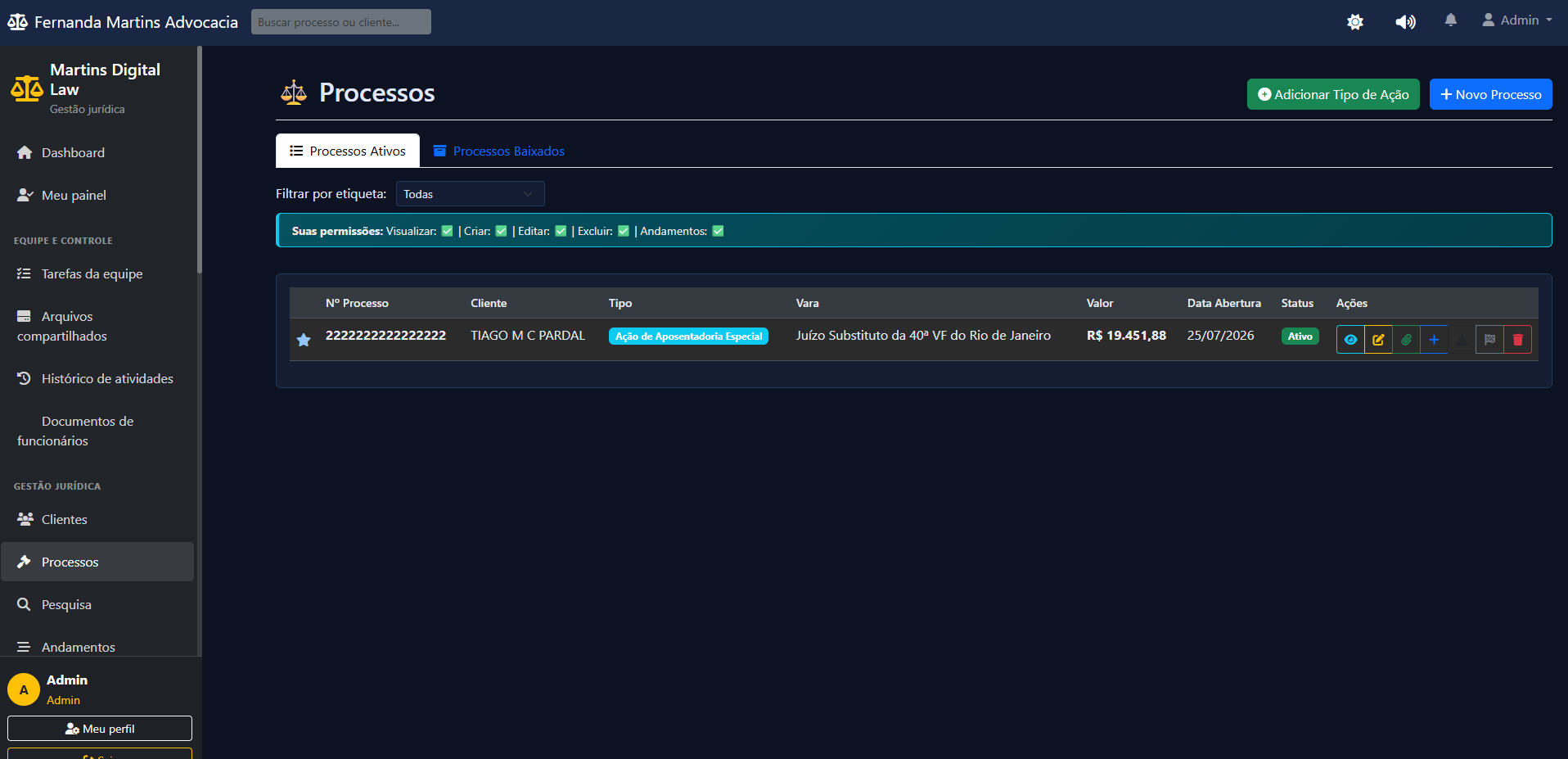The width and height of the screenshot is (1568, 759).
Task: Click the Fernanda Martins Advocacia brand title
Action: (x=136, y=22)
